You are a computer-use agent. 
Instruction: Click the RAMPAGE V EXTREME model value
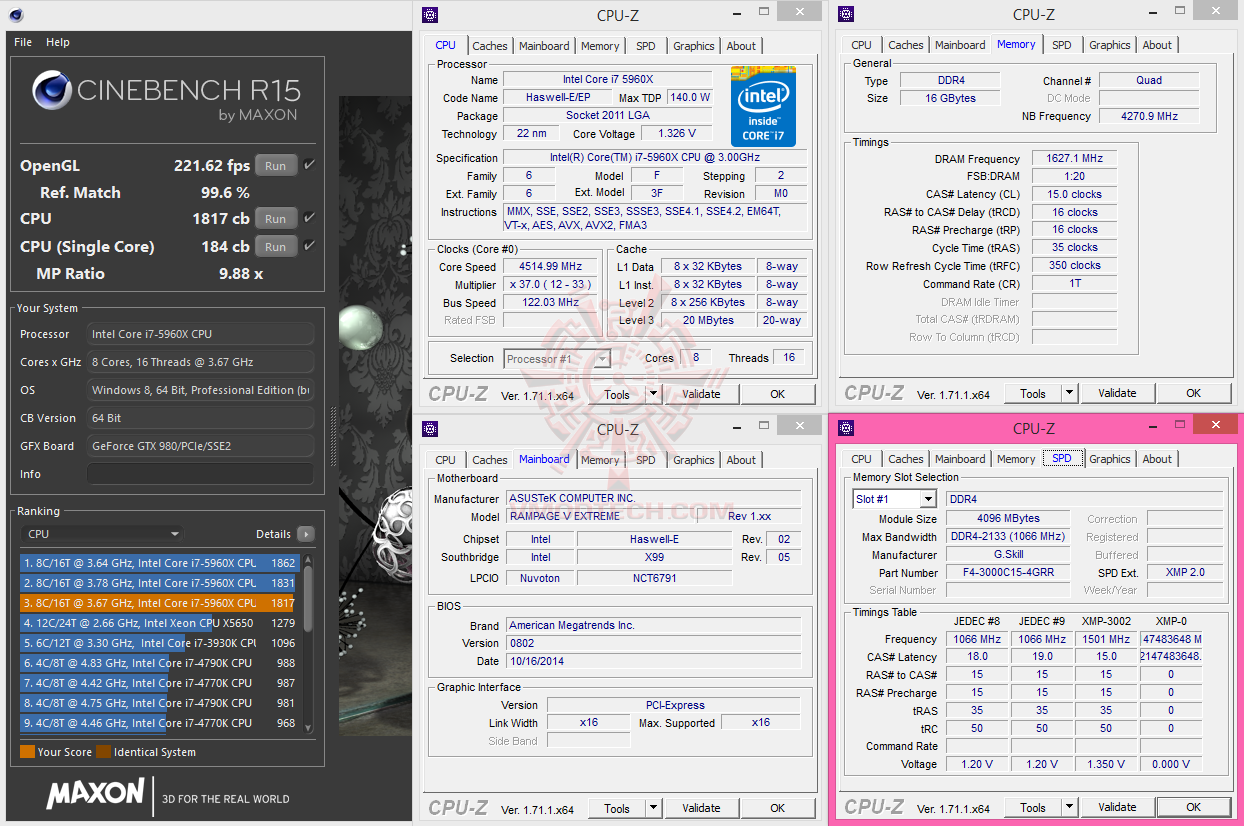(x=601, y=516)
